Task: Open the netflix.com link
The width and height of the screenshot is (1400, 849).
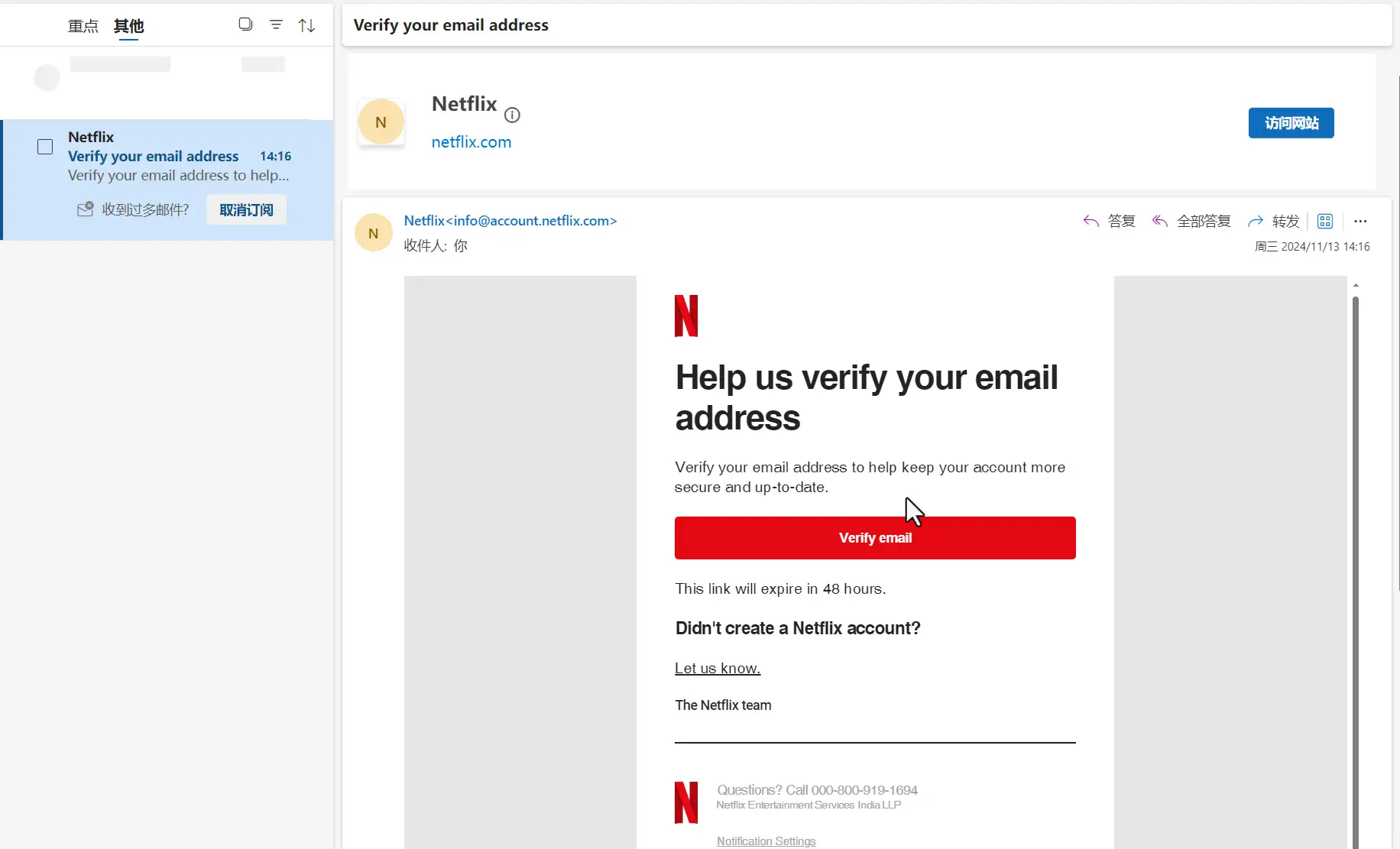Action: (x=472, y=142)
